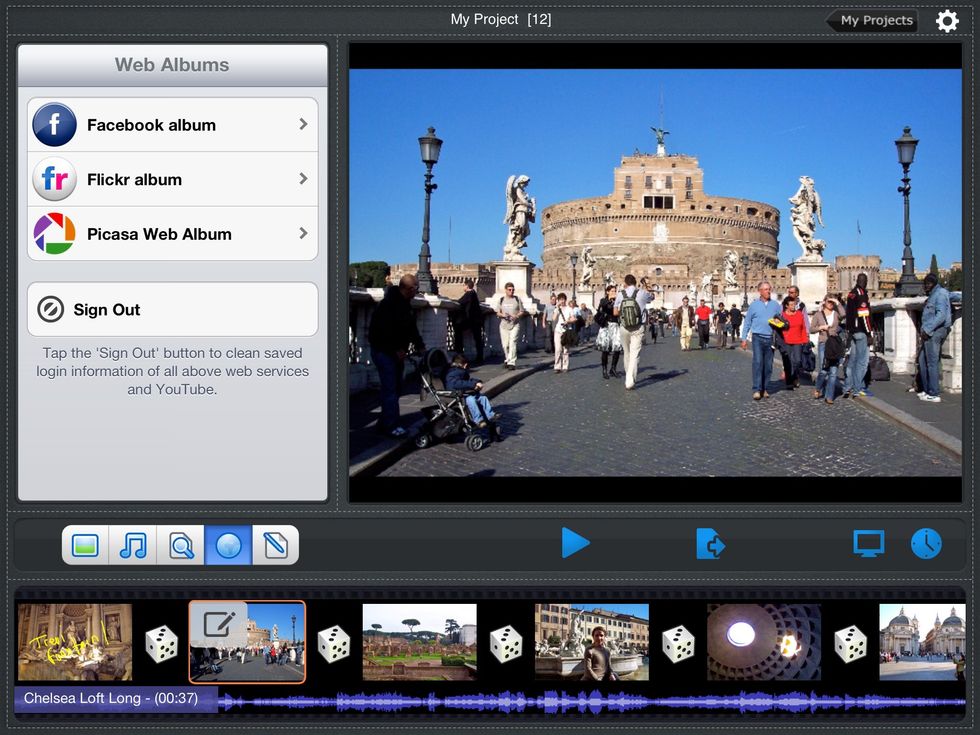Open the settings gear at top right

point(947,20)
